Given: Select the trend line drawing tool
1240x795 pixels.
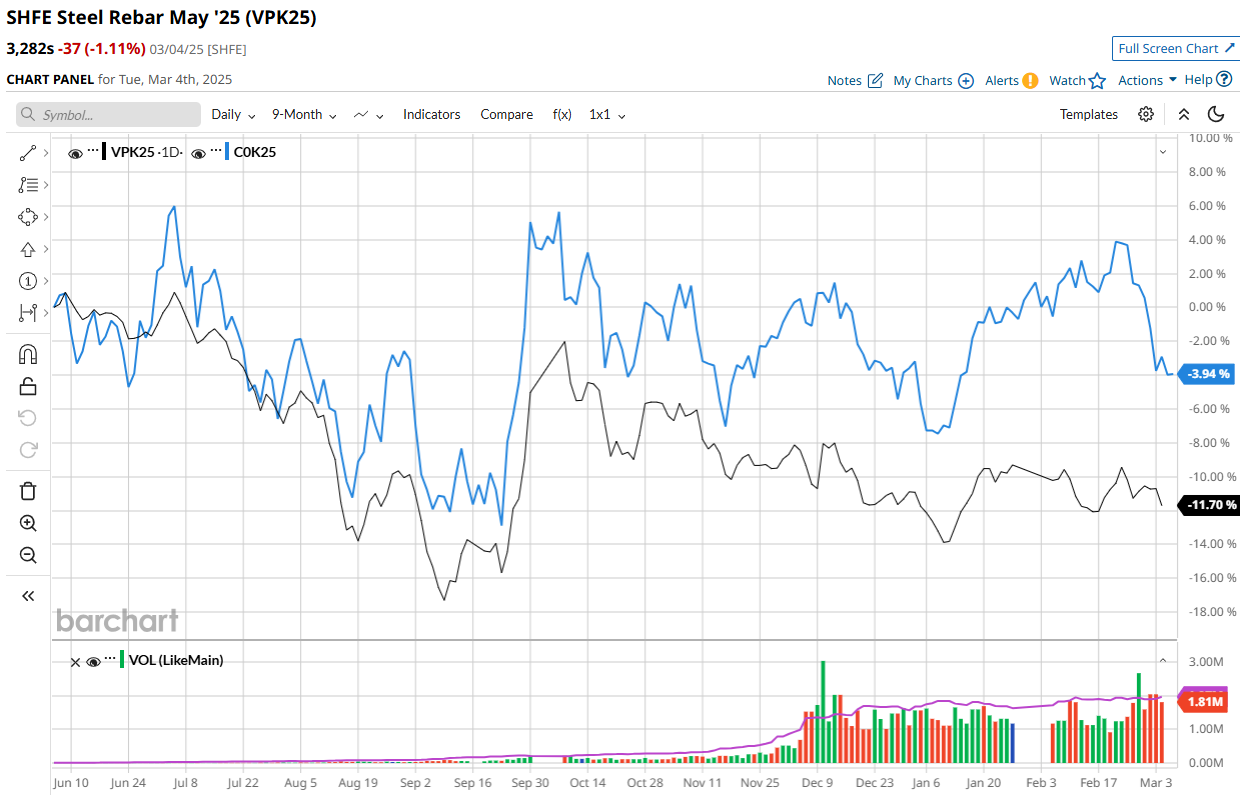Looking at the screenshot, I should pyautogui.click(x=28, y=152).
